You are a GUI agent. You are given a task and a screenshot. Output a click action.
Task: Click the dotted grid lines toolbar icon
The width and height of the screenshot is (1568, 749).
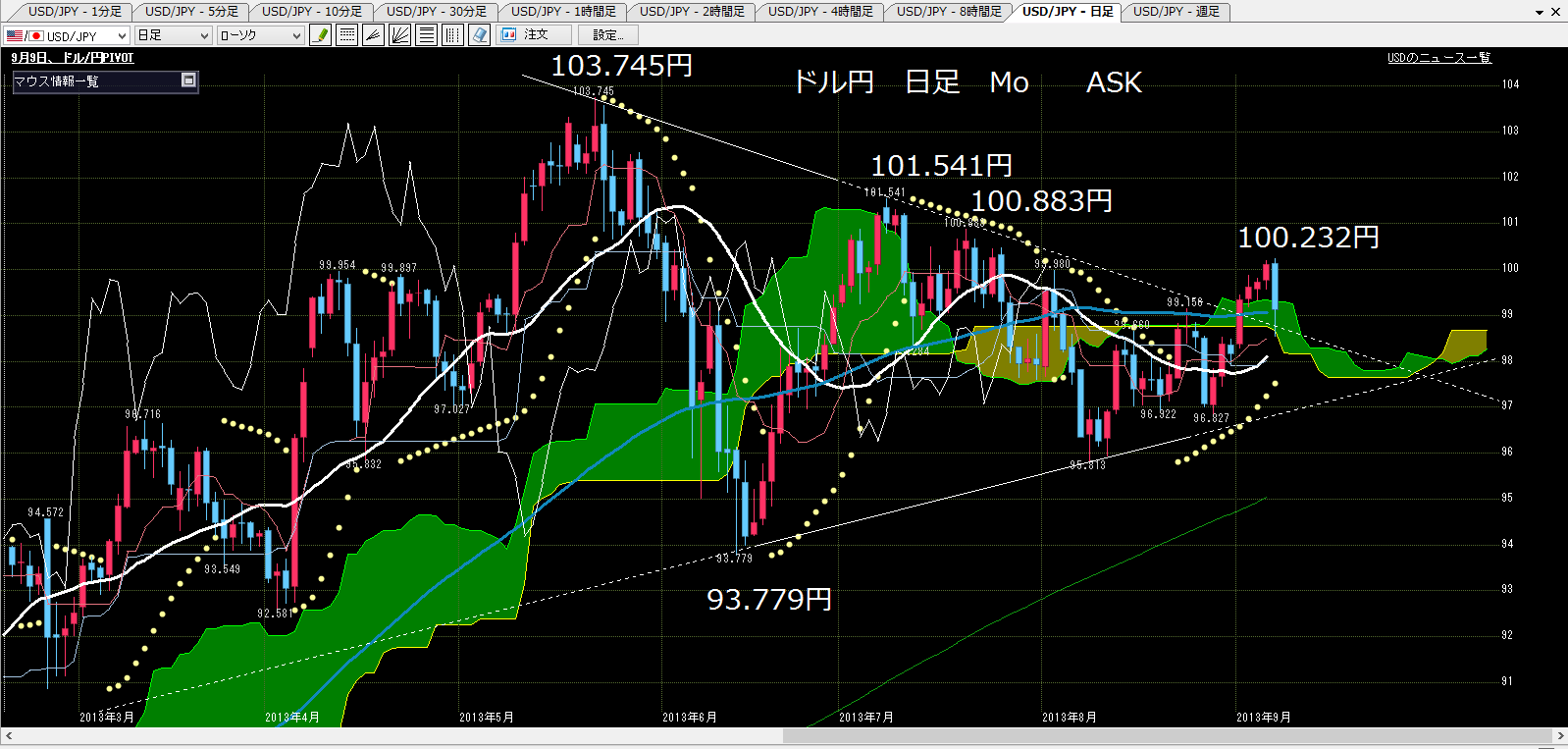click(x=346, y=35)
